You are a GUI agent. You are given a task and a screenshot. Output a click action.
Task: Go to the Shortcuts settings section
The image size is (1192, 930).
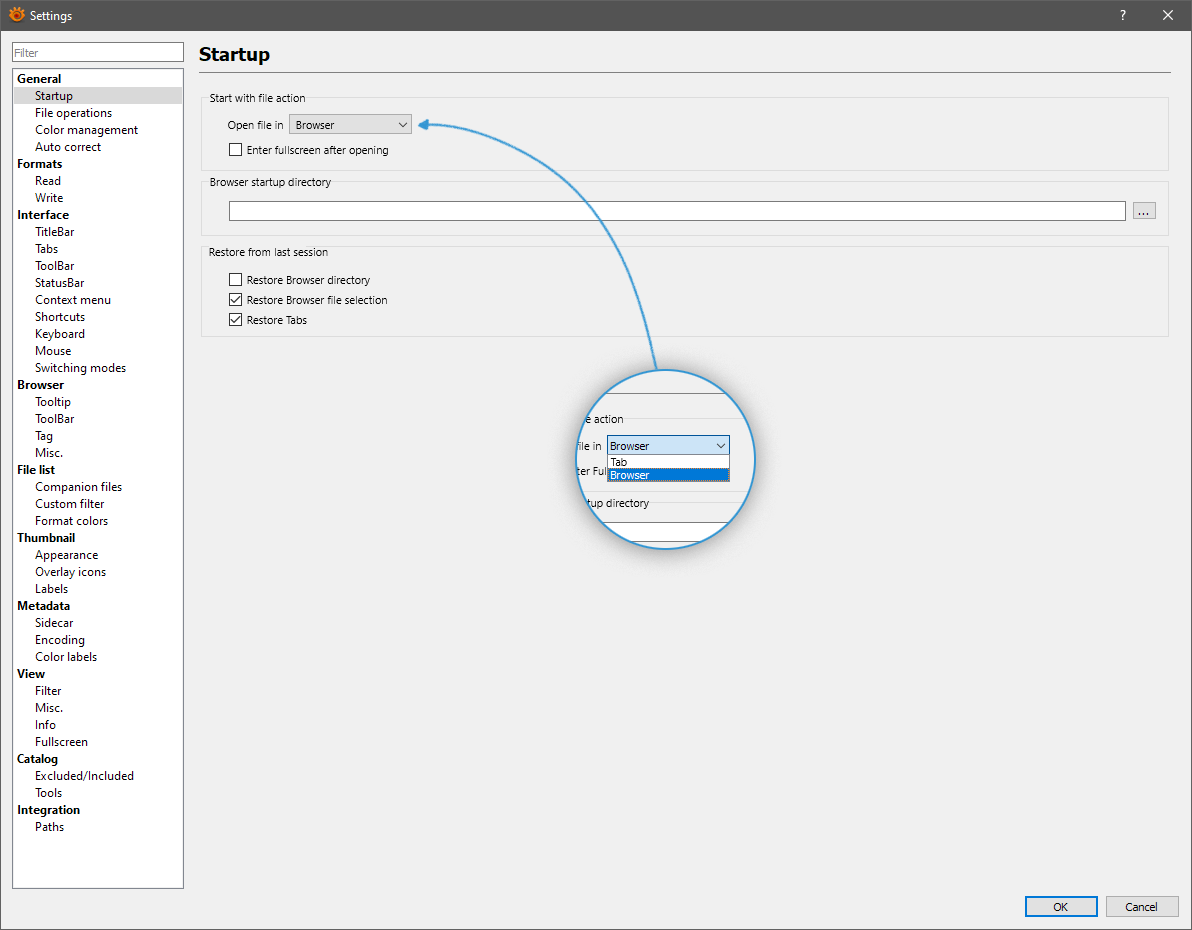click(60, 317)
